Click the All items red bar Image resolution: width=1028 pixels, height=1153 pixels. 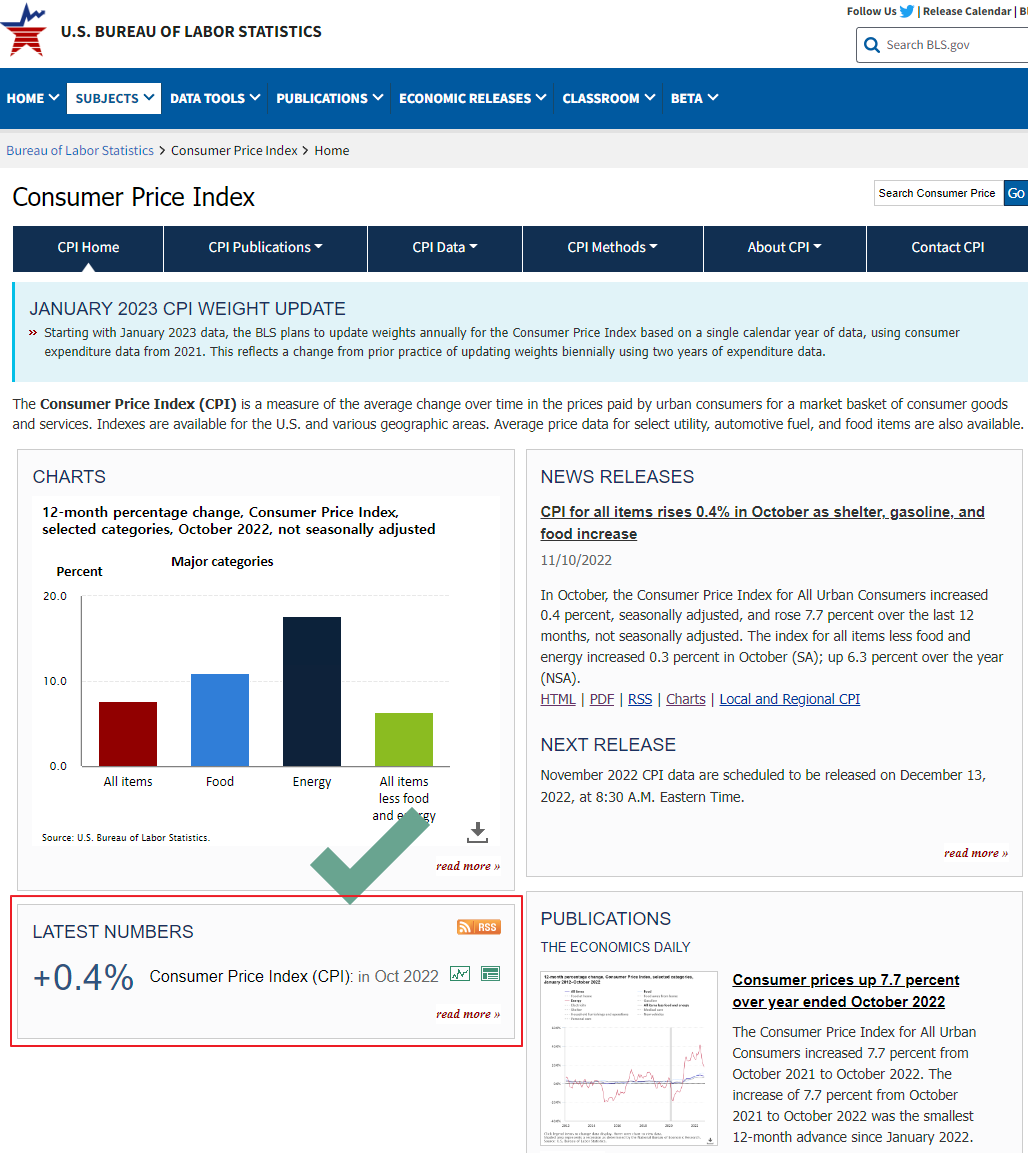point(128,734)
